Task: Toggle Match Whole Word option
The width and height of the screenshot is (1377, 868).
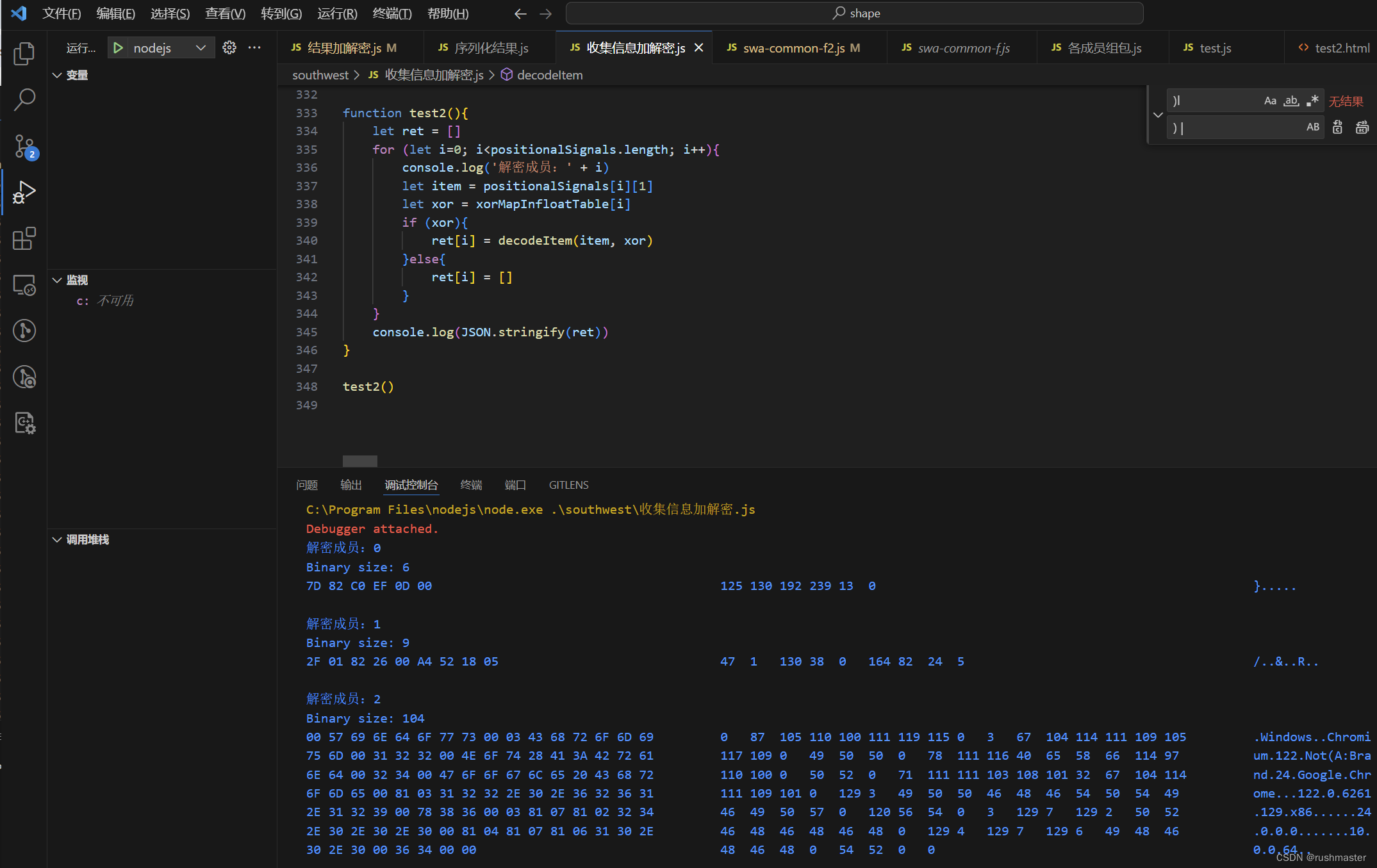Action: click(x=1291, y=101)
